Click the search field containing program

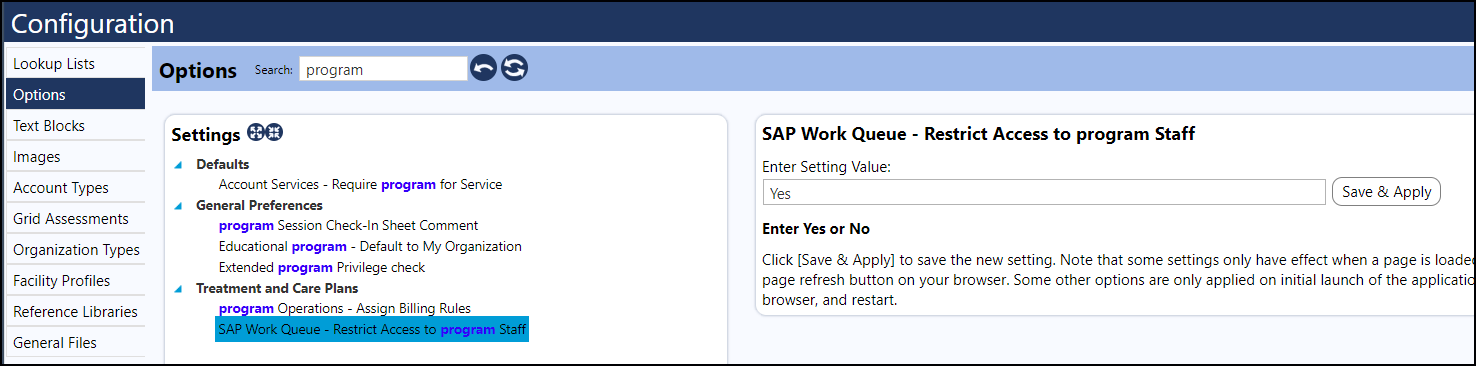point(383,69)
